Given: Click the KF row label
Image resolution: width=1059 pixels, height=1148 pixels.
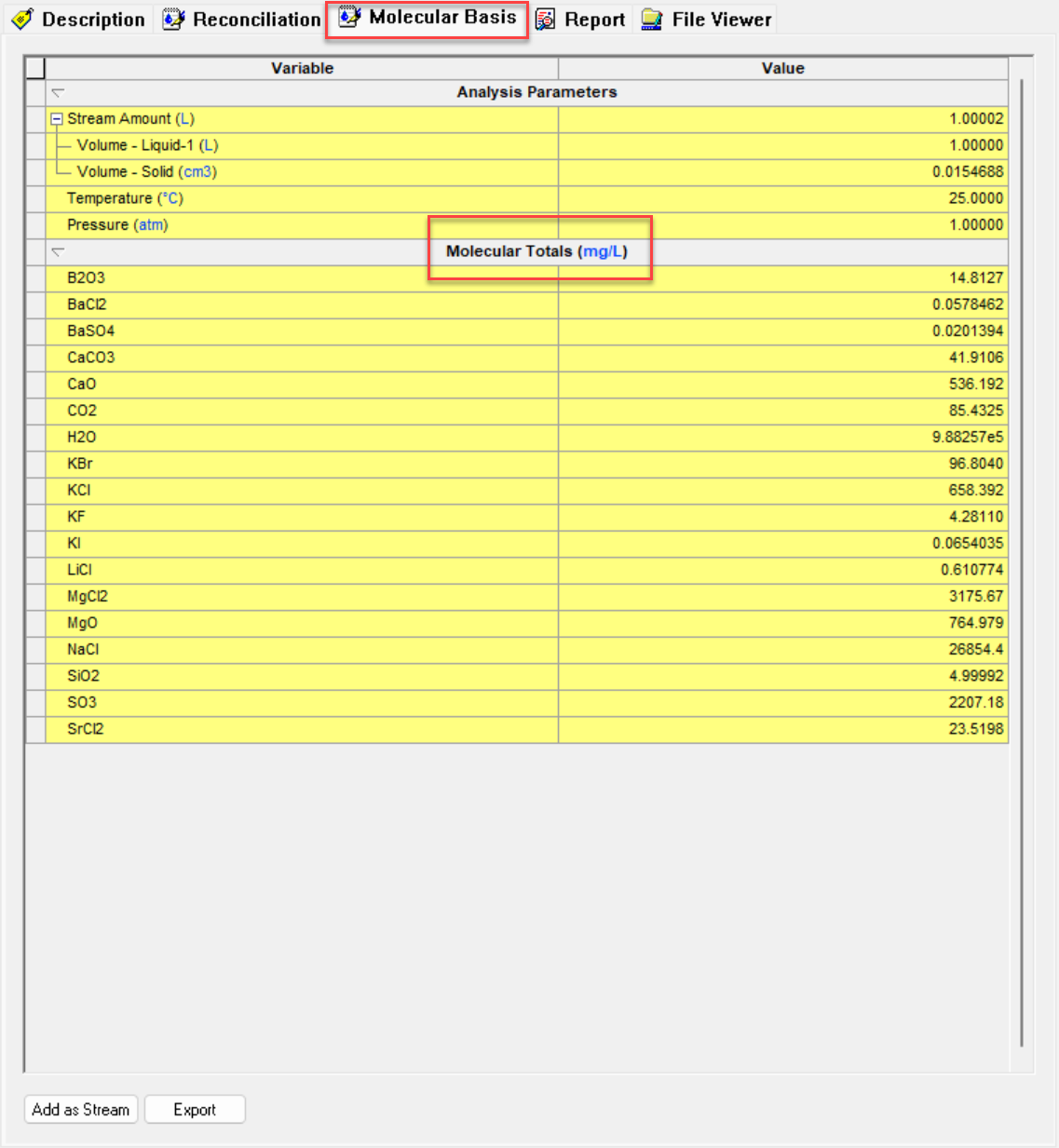Looking at the screenshot, I should coord(75,517).
